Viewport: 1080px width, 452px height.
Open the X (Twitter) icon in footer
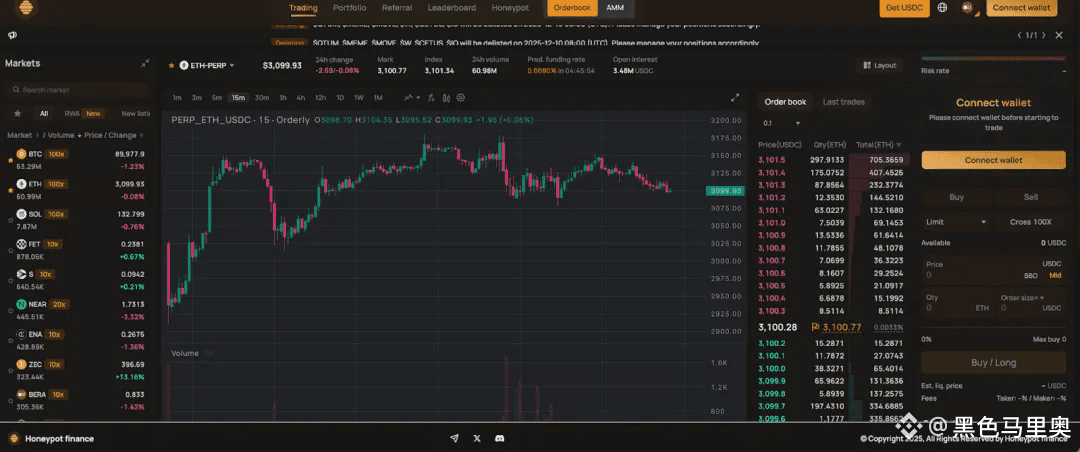pos(477,438)
